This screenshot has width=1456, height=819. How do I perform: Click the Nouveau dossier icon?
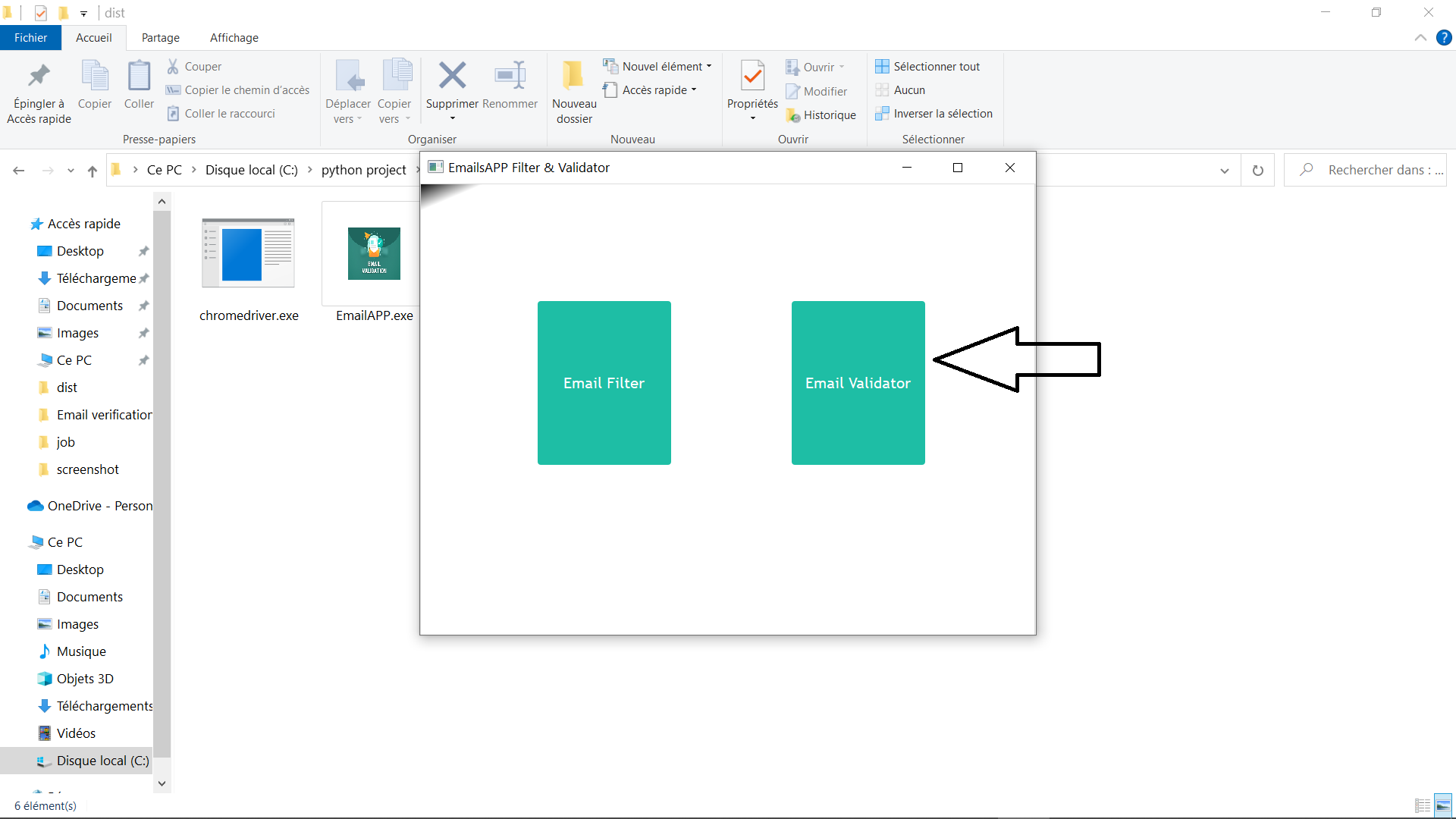574,76
